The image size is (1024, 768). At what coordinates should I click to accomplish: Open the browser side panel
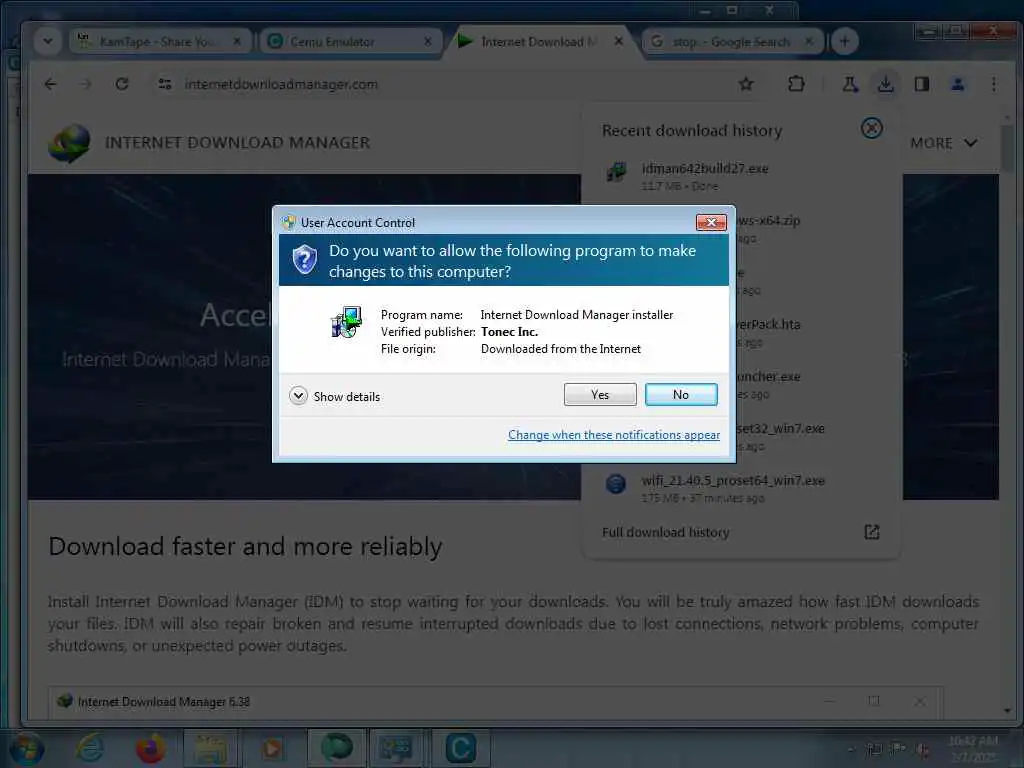point(921,84)
